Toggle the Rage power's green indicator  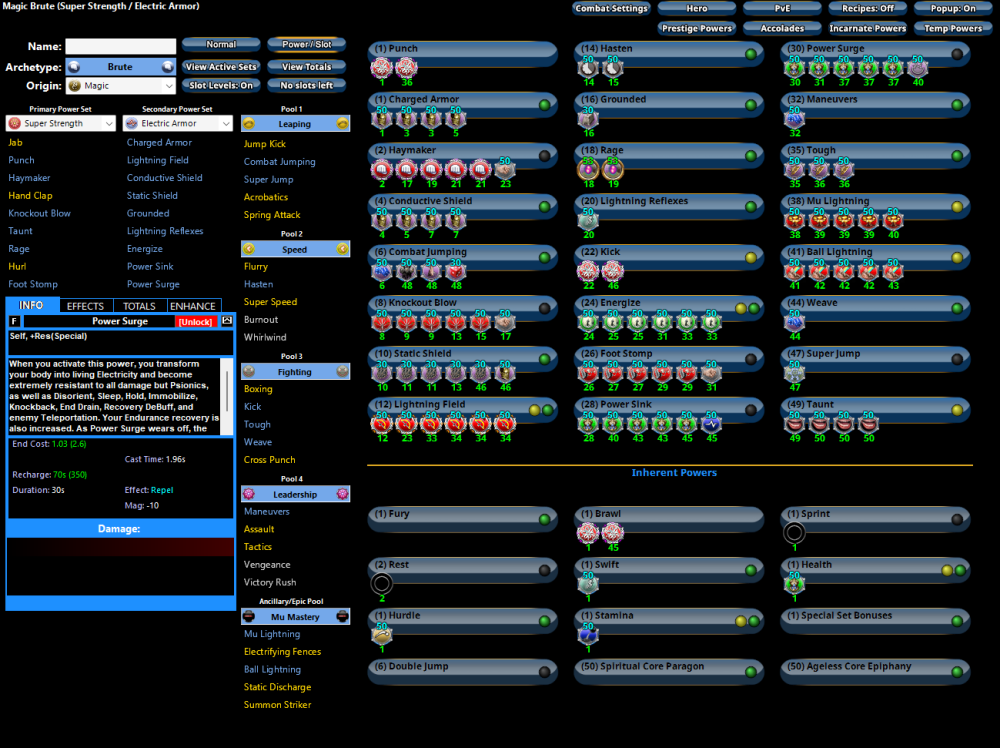pyautogui.click(x=750, y=155)
